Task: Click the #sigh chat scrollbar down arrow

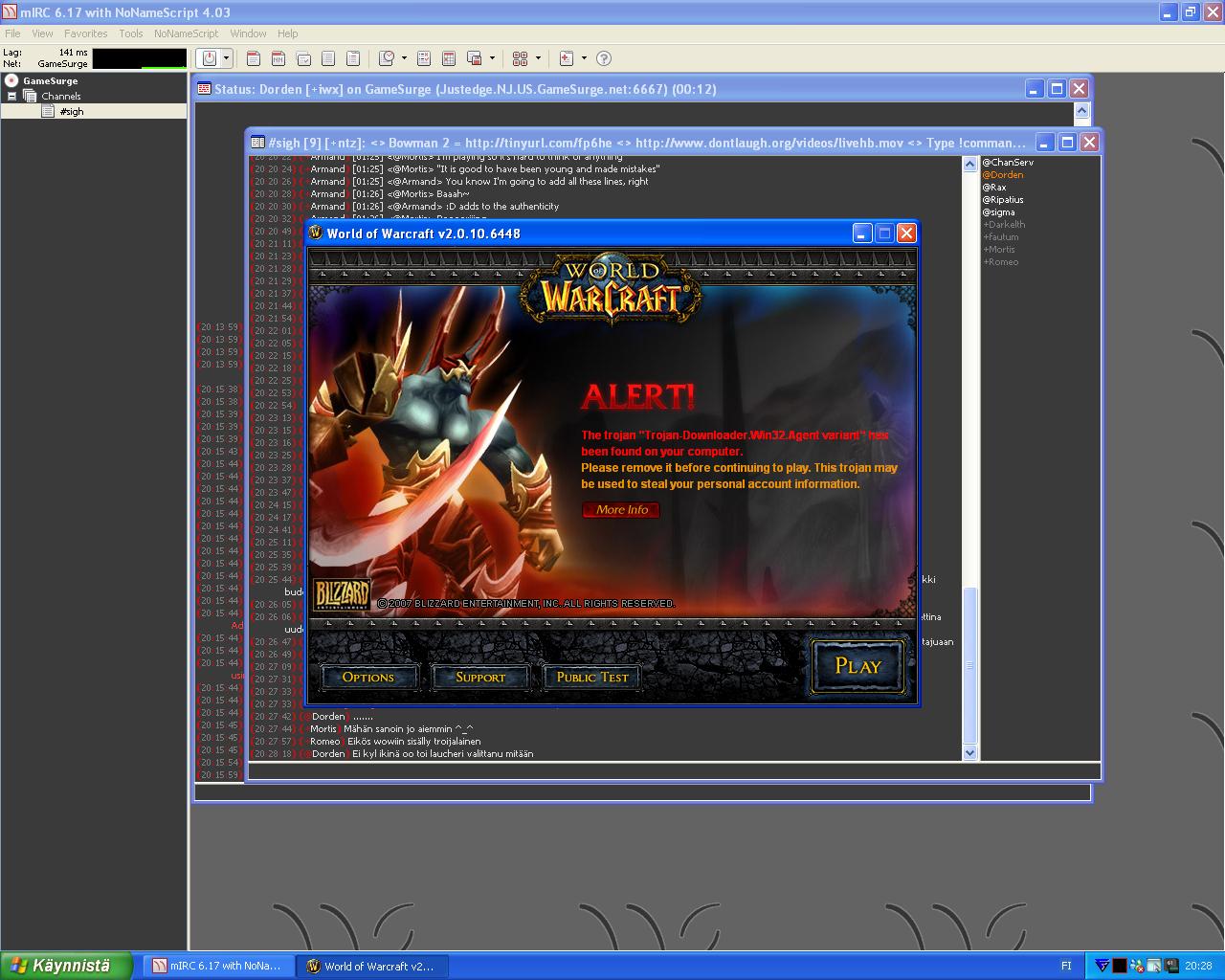Action: (969, 752)
